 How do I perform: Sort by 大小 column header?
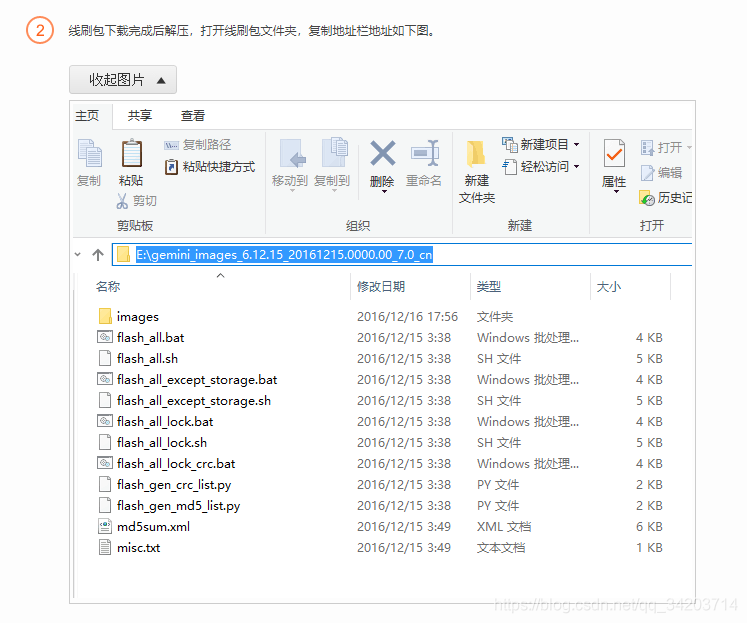point(609,287)
